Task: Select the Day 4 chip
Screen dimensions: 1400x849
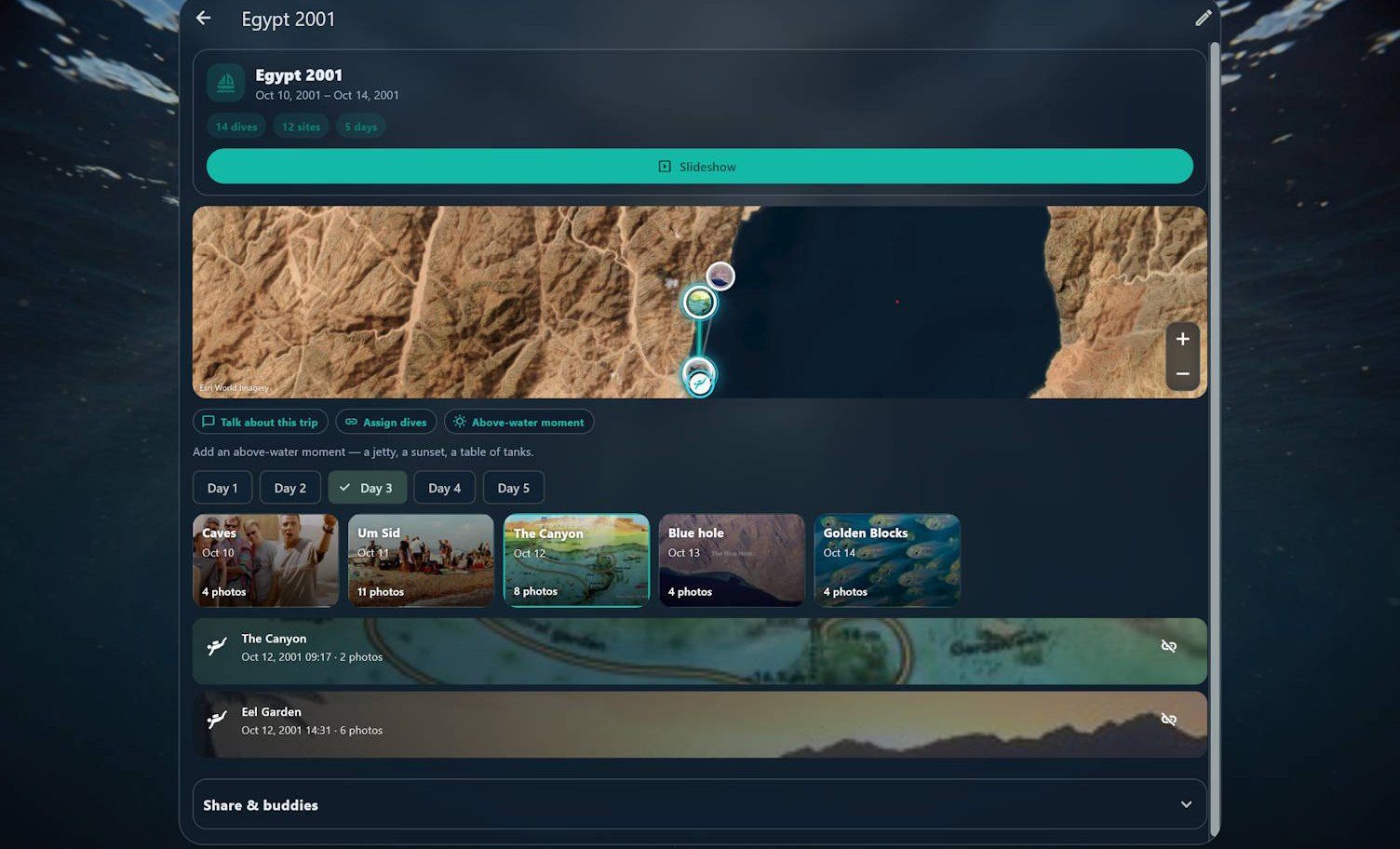Action: click(444, 488)
